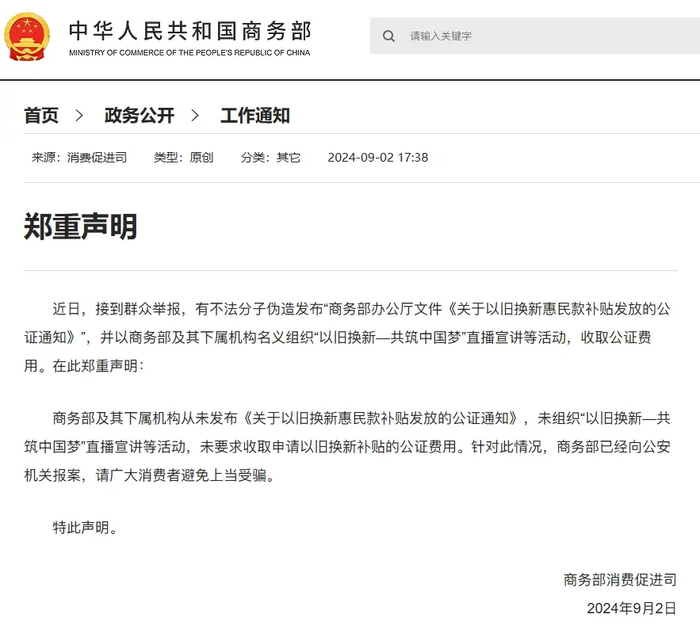Click the 特此声明 closing line

[85, 527]
